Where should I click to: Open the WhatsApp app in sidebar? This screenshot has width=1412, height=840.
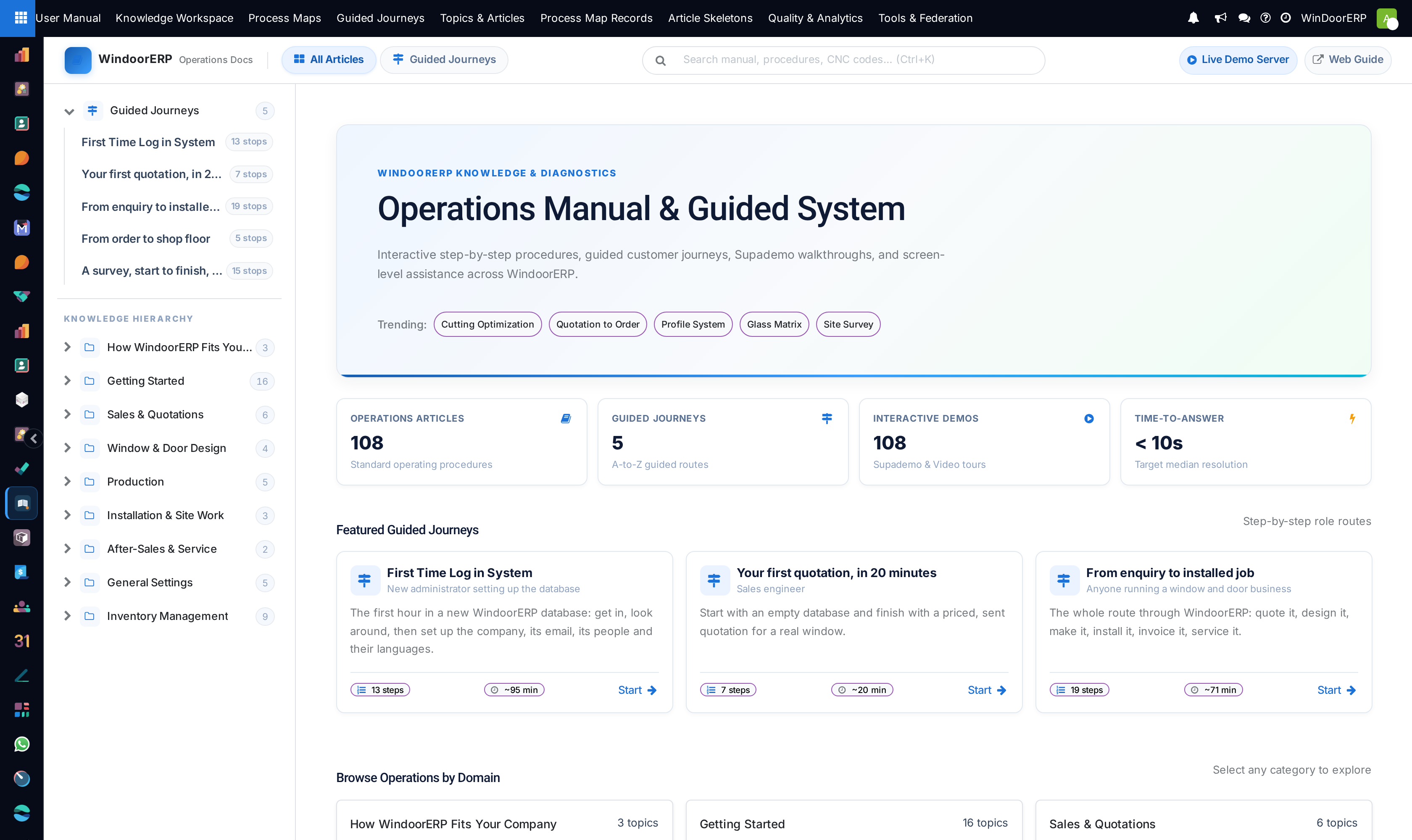click(x=21, y=744)
